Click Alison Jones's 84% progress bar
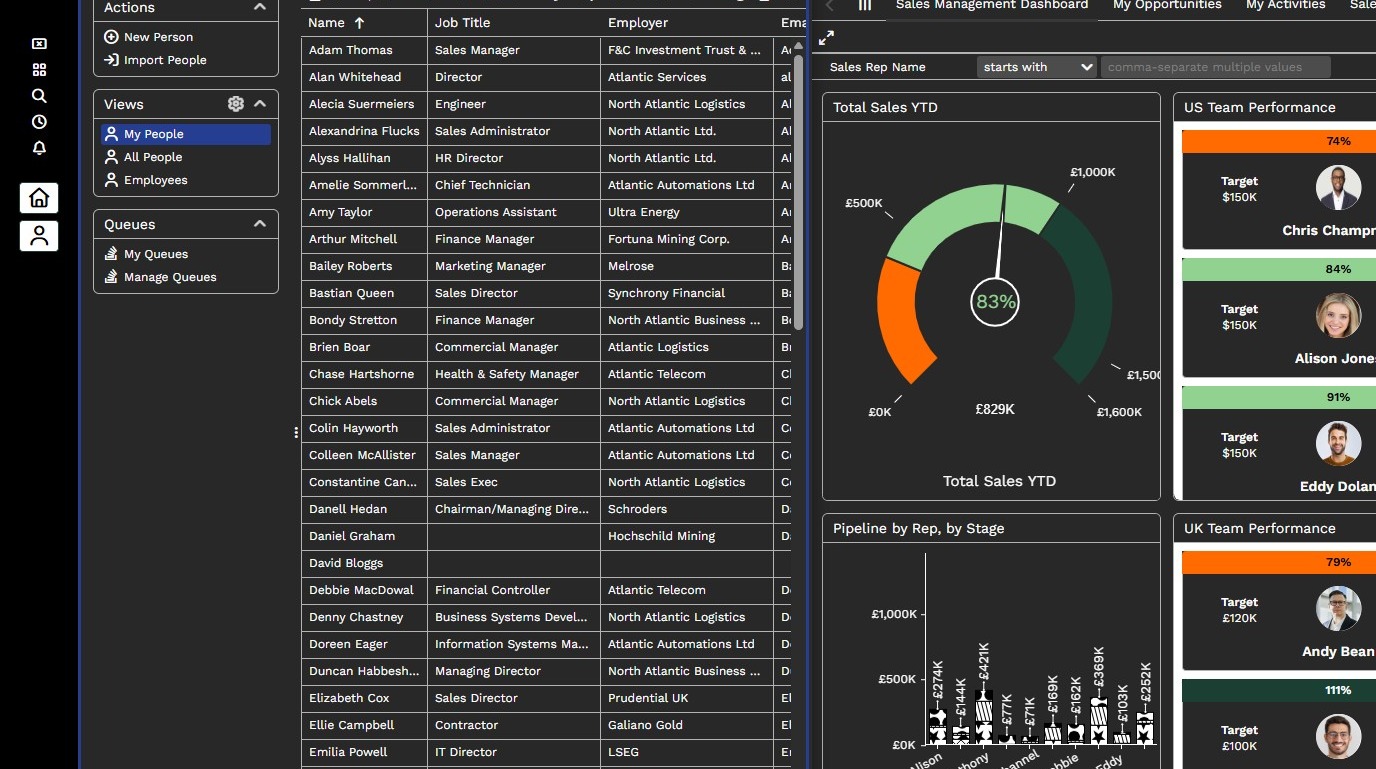 (1279, 269)
